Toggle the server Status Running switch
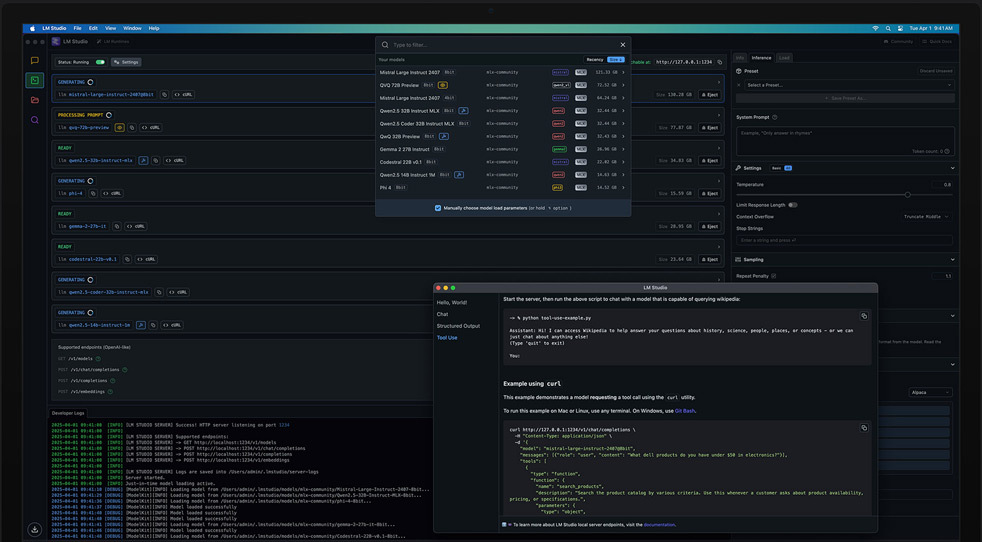Screen dimensions: 982x542 tap(100, 62)
